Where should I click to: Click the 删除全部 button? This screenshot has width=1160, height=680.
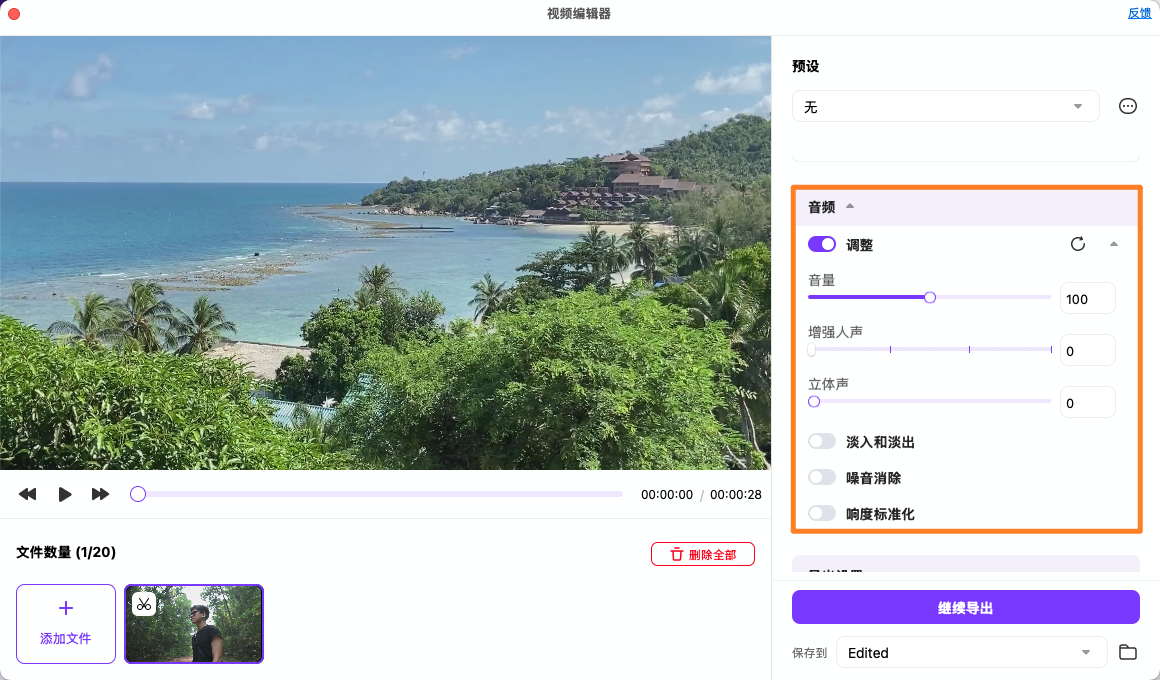[x=703, y=553]
